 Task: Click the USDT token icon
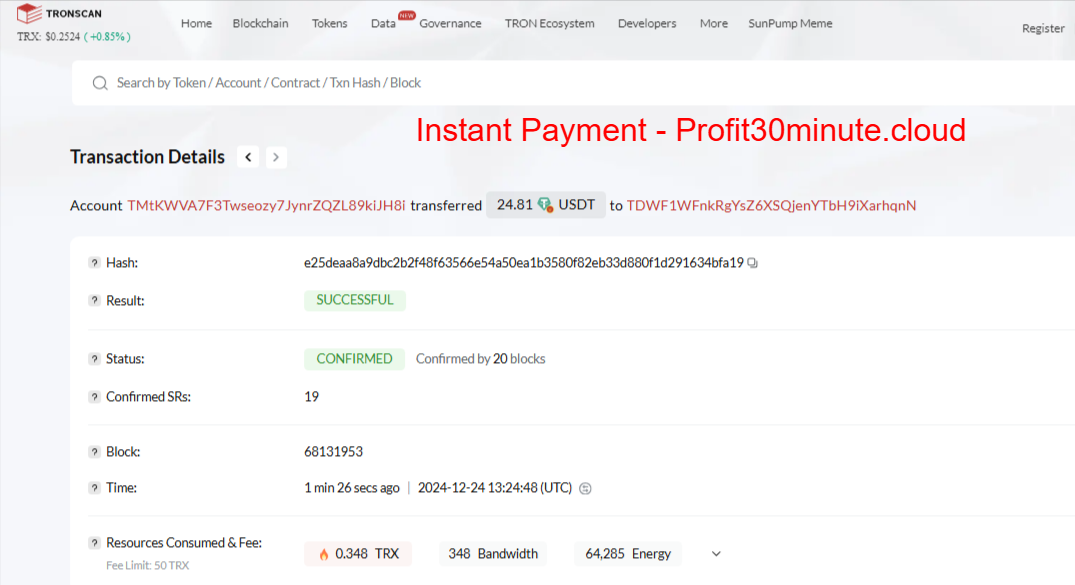(x=545, y=204)
